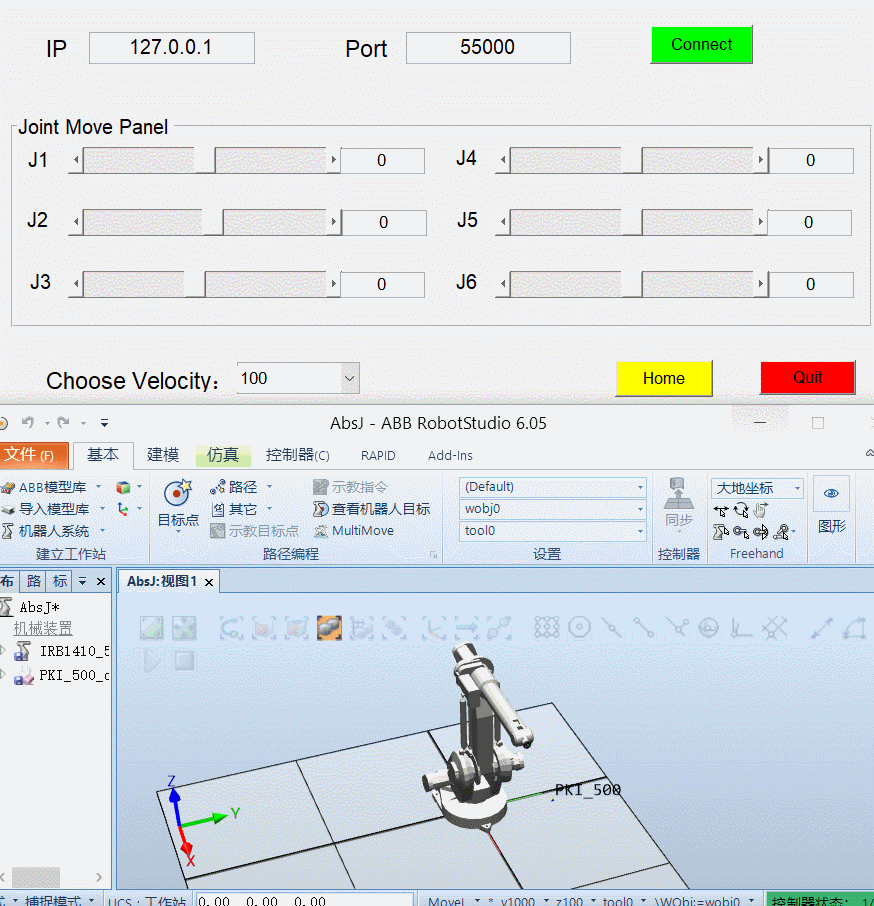Switch to the RAPID tab
Image resolution: width=874 pixels, height=906 pixels.
[x=378, y=455]
